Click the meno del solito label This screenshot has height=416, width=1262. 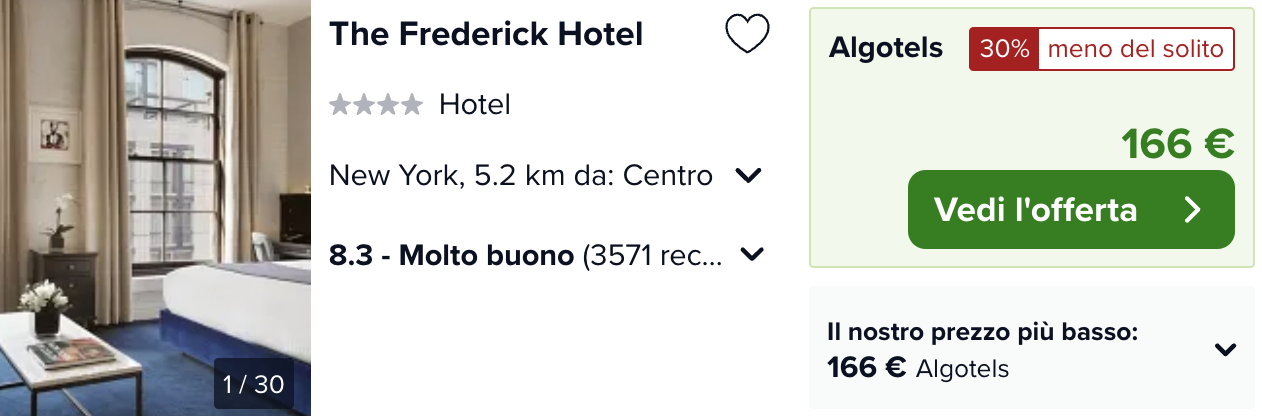pyautogui.click(x=1136, y=49)
